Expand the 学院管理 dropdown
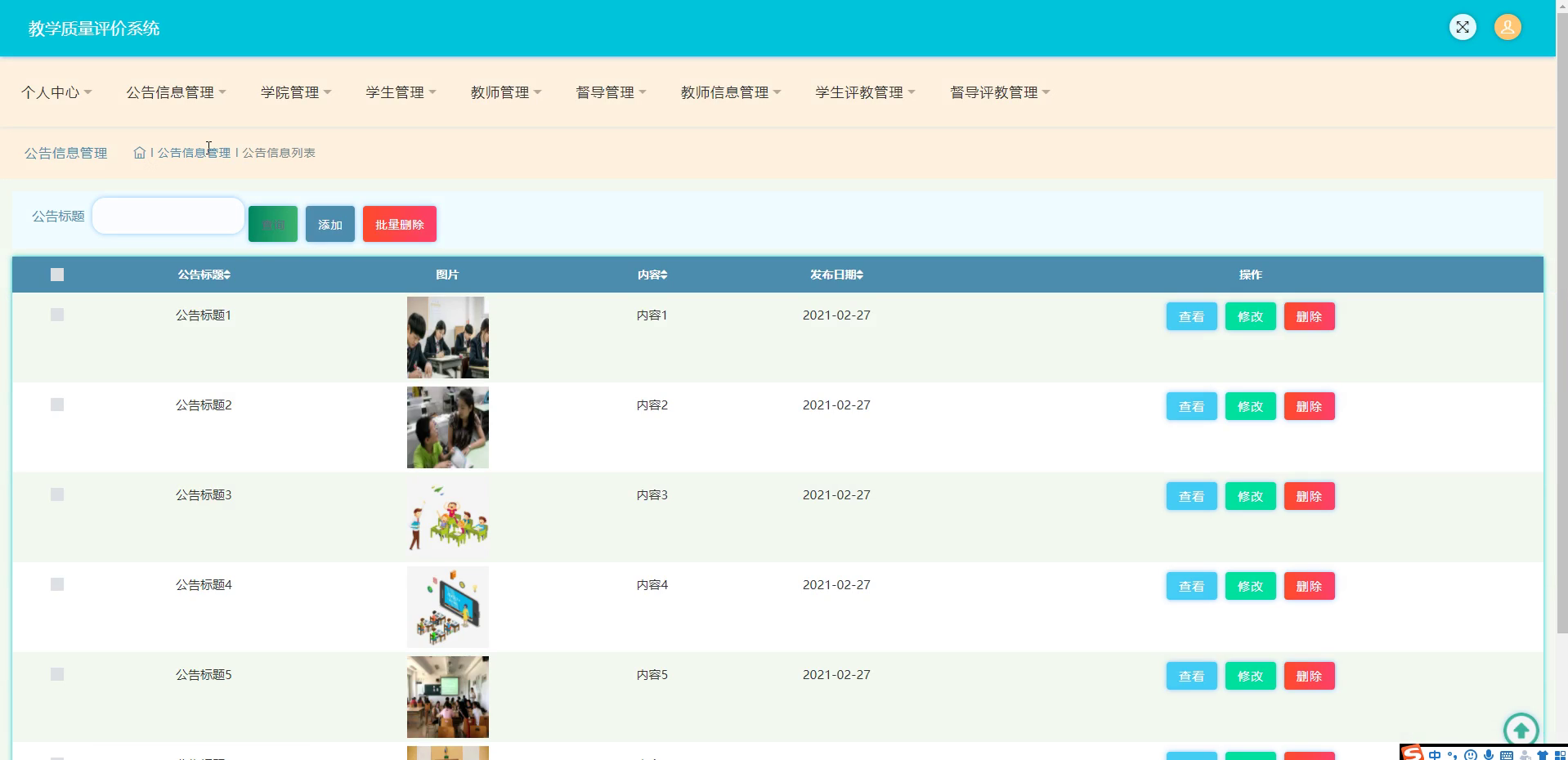1568x760 pixels. [296, 92]
